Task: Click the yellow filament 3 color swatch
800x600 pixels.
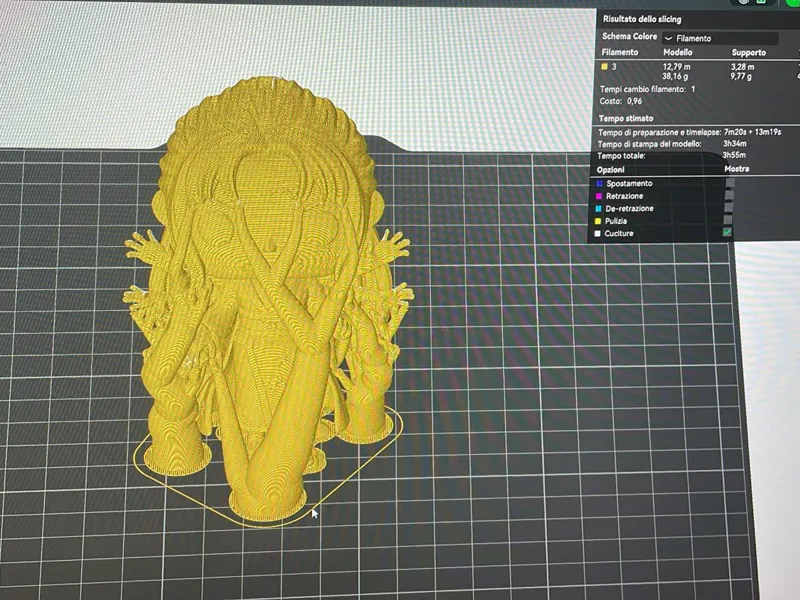Action: click(x=605, y=66)
